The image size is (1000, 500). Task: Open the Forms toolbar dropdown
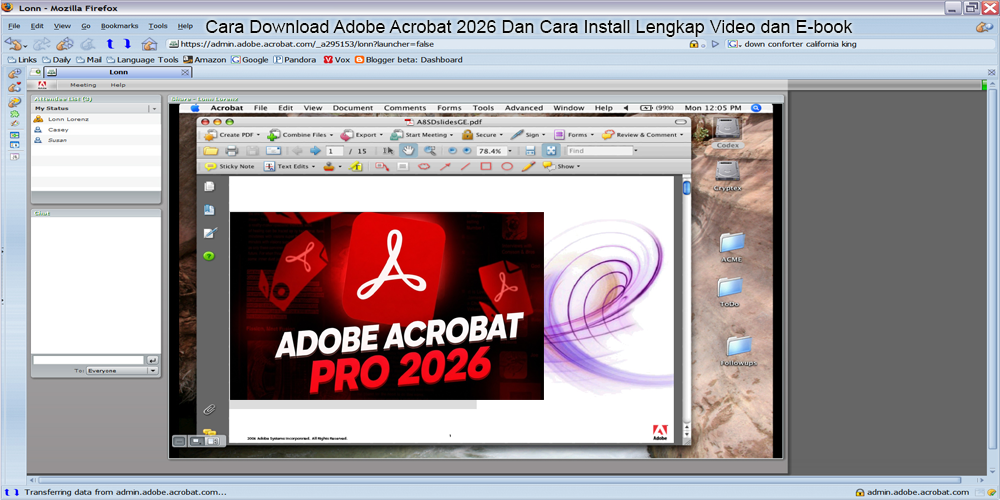coord(574,135)
